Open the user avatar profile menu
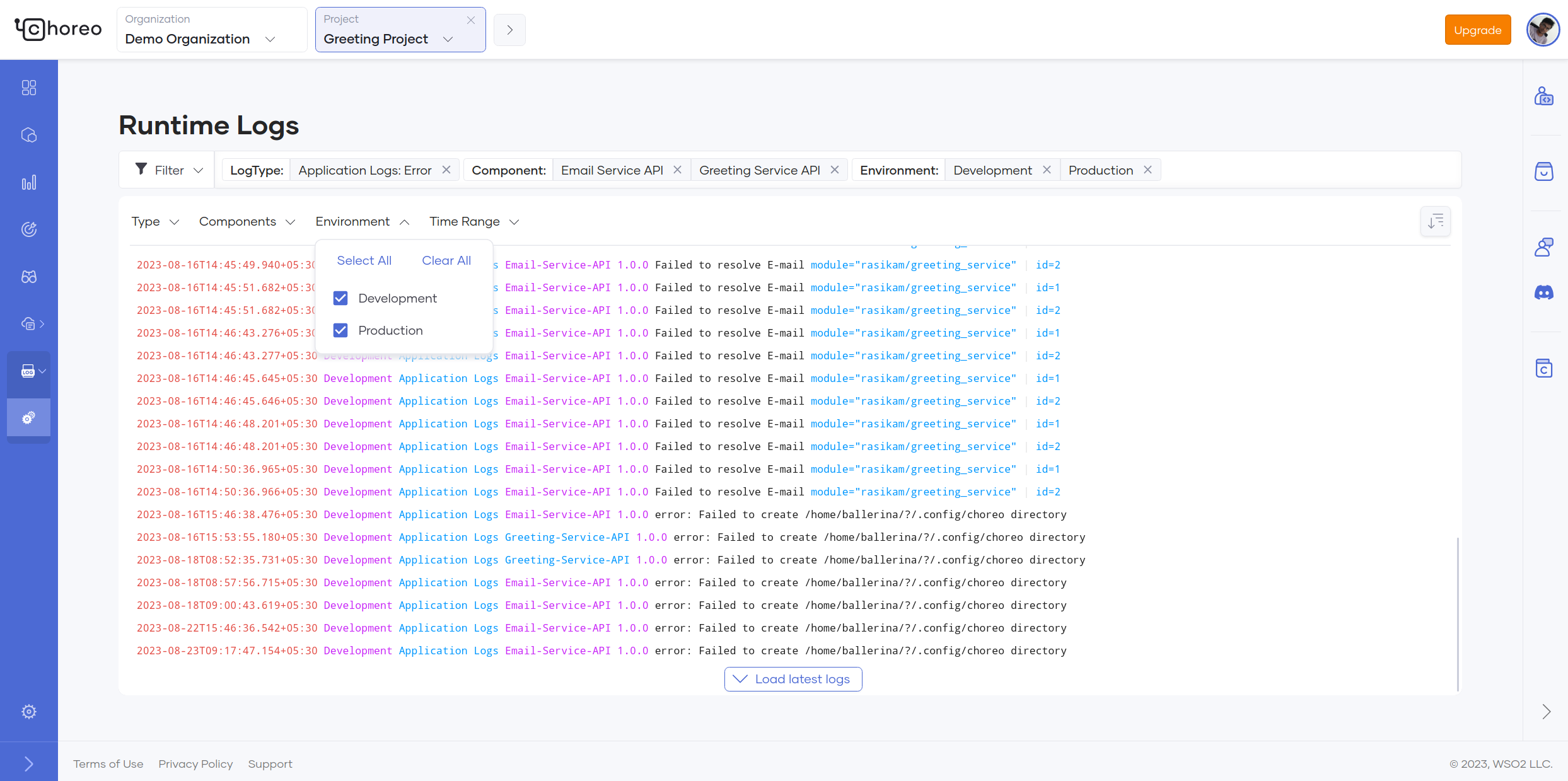 point(1543,30)
